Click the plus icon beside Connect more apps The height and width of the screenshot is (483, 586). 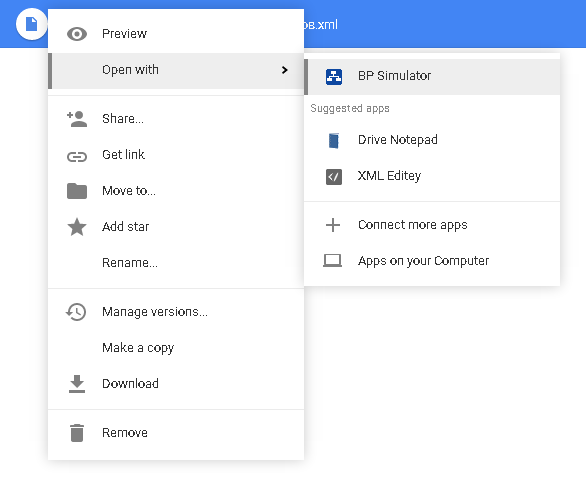pyautogui.click(x=333, y=225)
